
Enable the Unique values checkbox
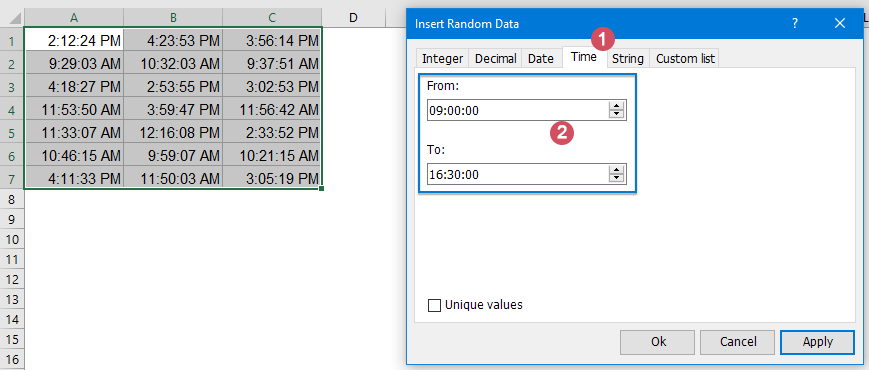click(x=435, y=305)
